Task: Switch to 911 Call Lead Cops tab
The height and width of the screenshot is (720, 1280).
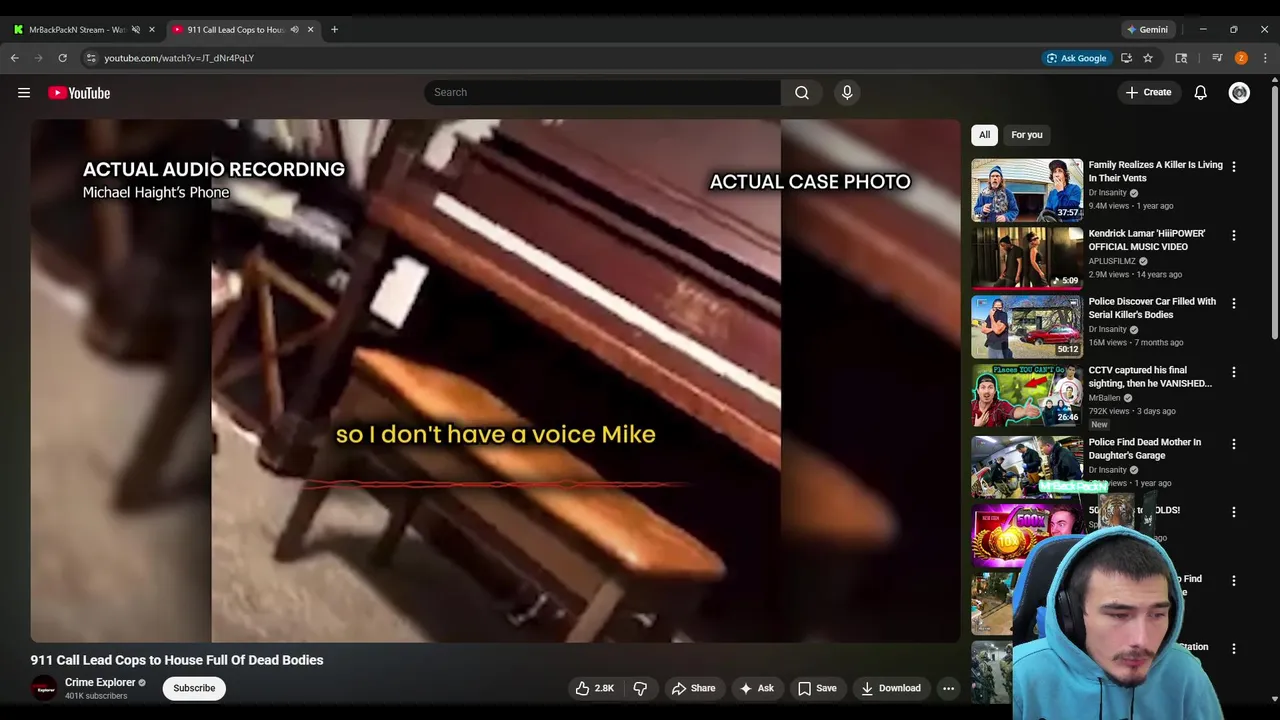Action: point(236,29)
